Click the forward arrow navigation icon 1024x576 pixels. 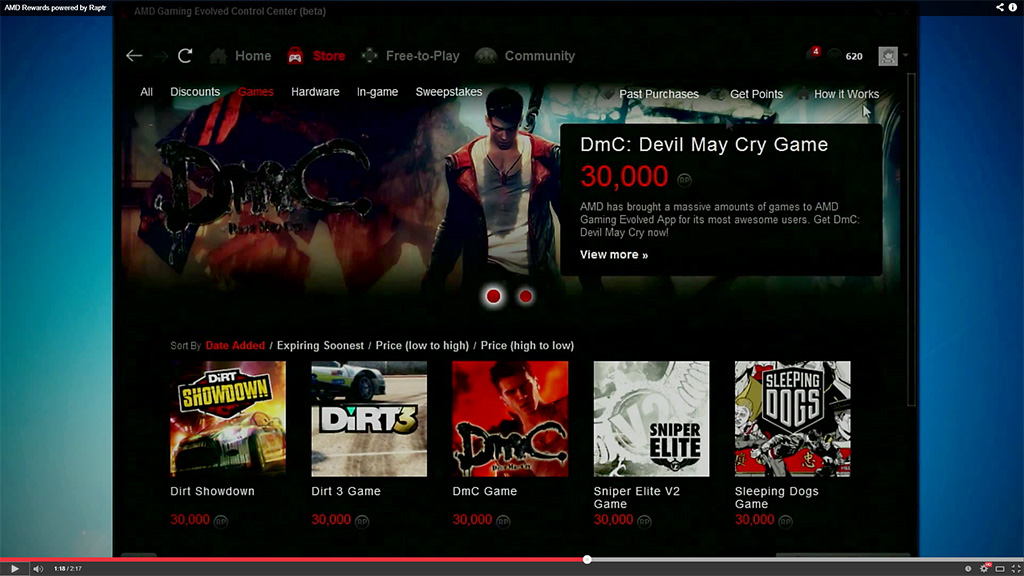coord(161,56)
